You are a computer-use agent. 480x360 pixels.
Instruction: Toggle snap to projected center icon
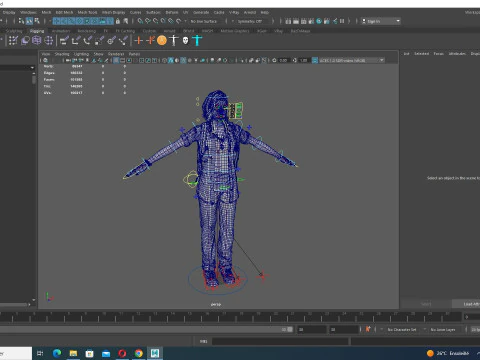(x=163, y=21)
